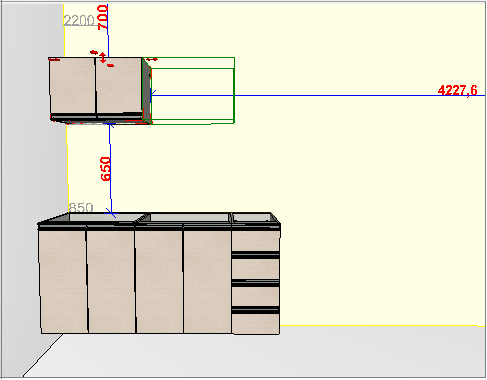Viewport: 487px width, 380px height.
Task: Select the fourth base cabinet door from left
Action: (207, 281)
